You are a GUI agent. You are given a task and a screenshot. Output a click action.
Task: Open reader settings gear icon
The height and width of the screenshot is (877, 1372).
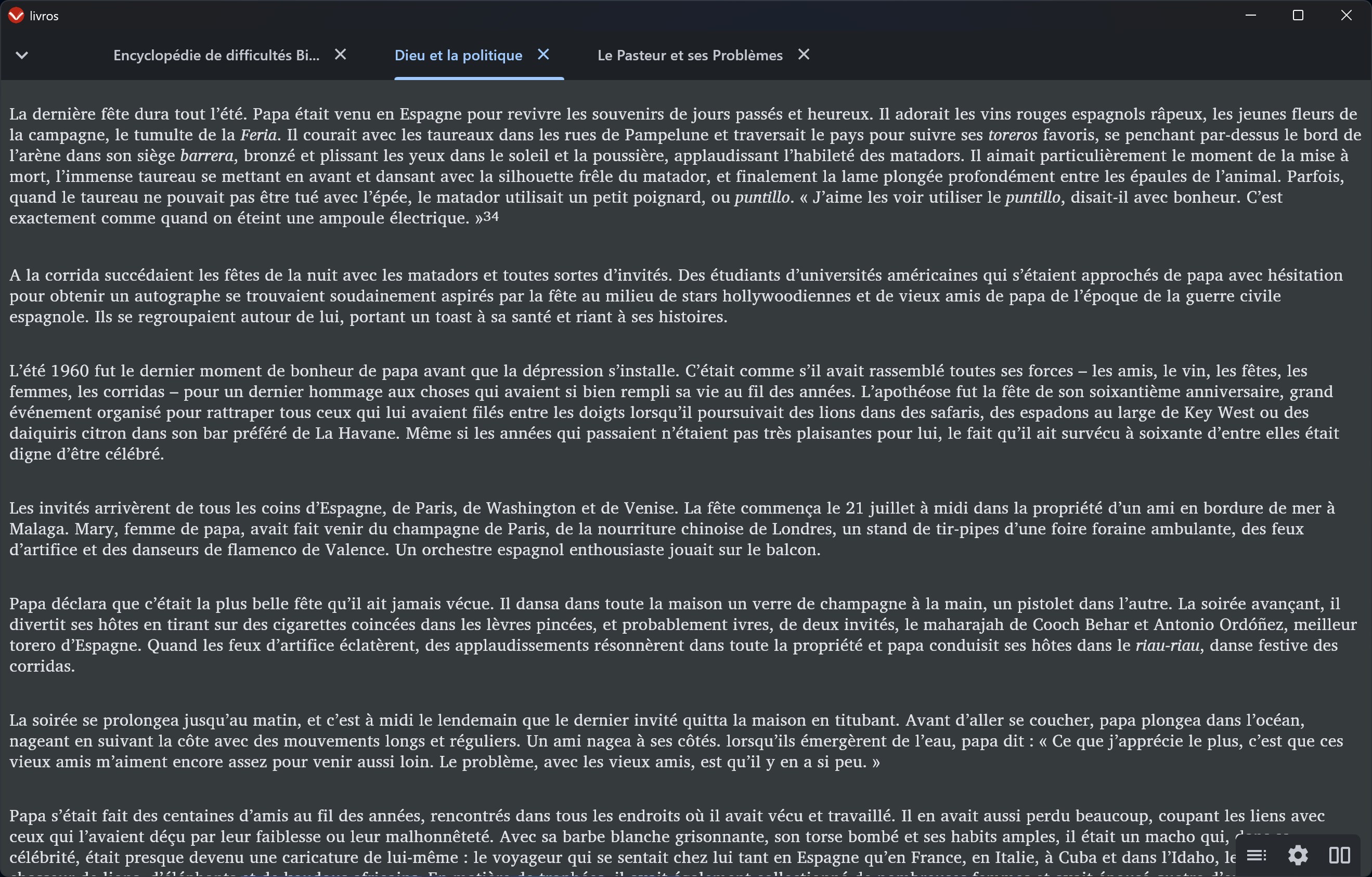coord(1298,855)
